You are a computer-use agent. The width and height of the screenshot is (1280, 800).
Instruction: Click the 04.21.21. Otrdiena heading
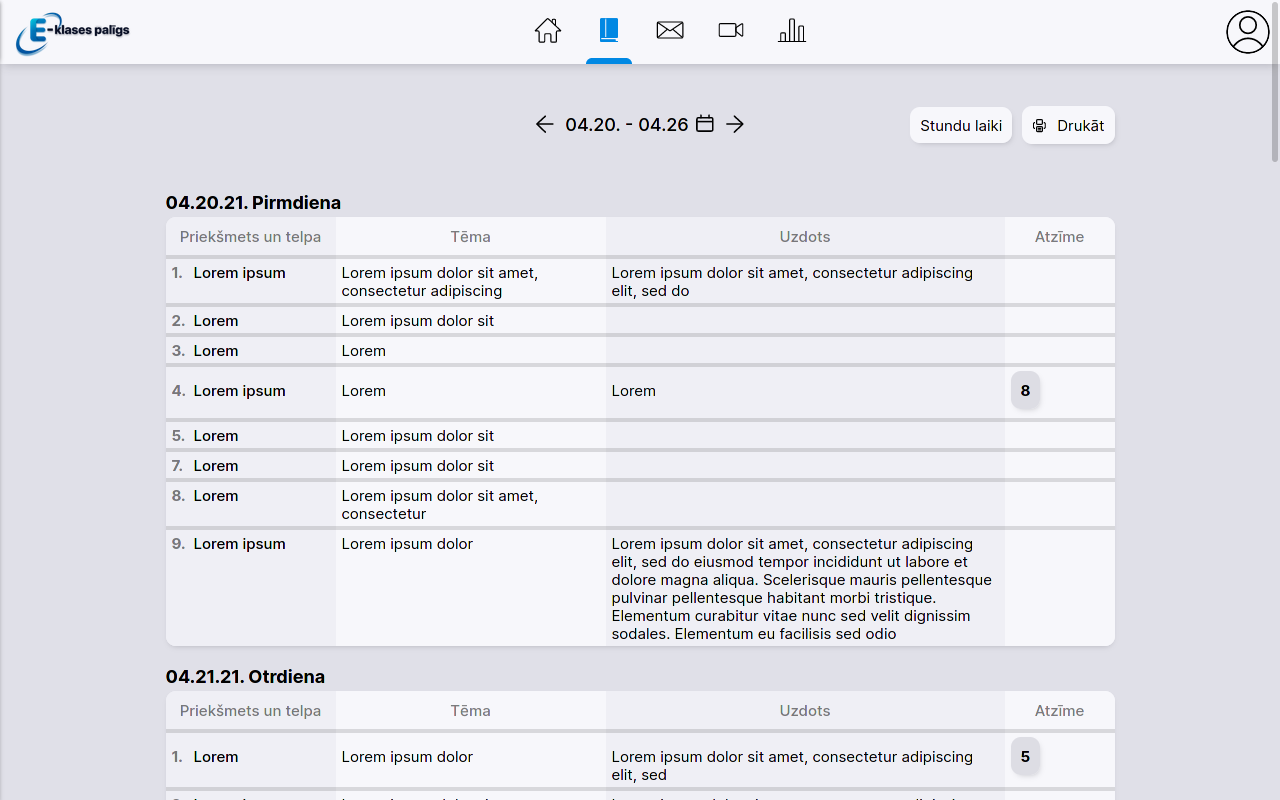click(245, 677)
